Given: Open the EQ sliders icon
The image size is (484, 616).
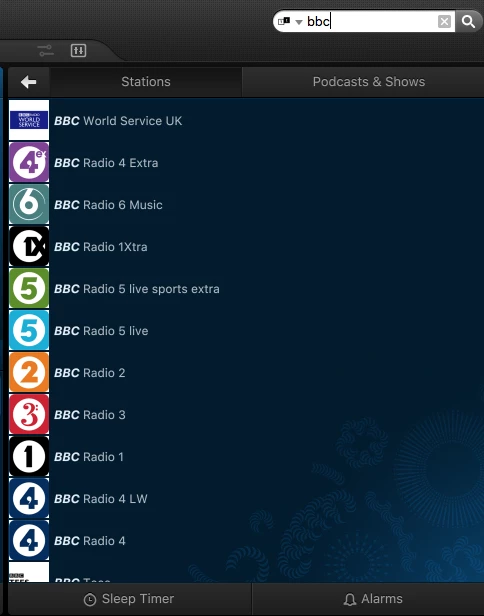Looking at the screenshot, I should (46, 50).
